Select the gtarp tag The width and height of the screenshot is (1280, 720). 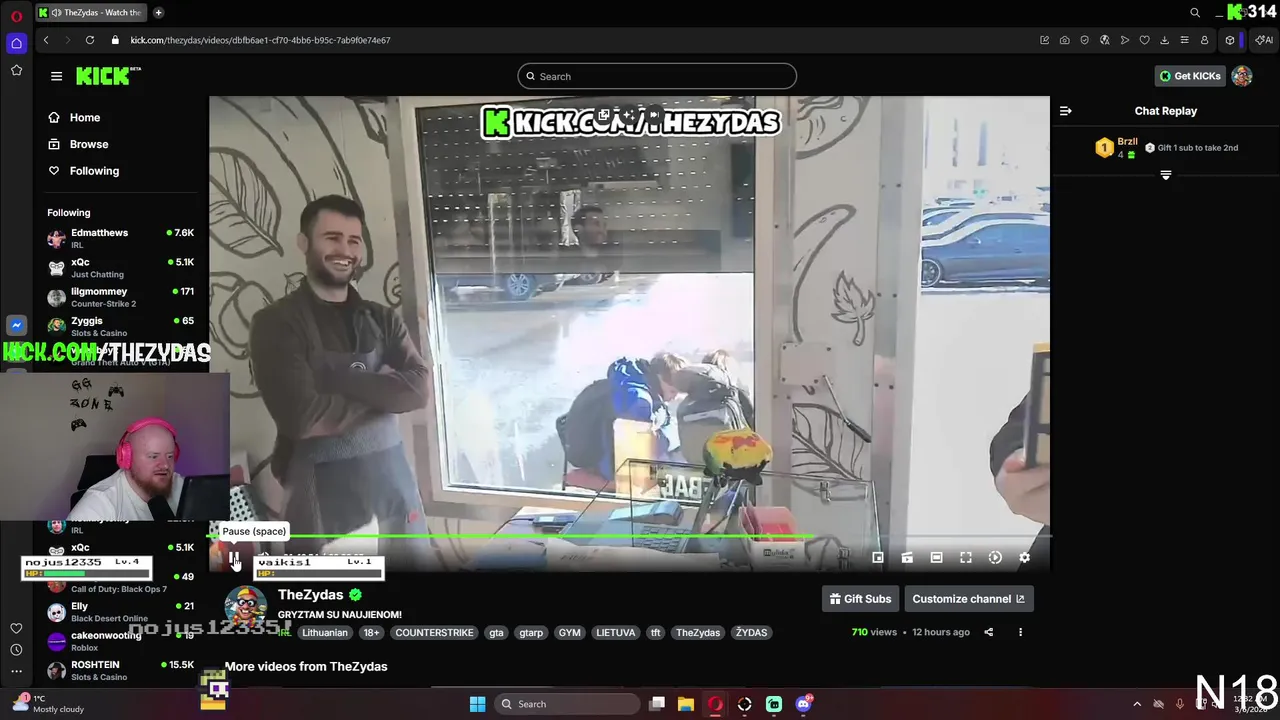(531, 632)
